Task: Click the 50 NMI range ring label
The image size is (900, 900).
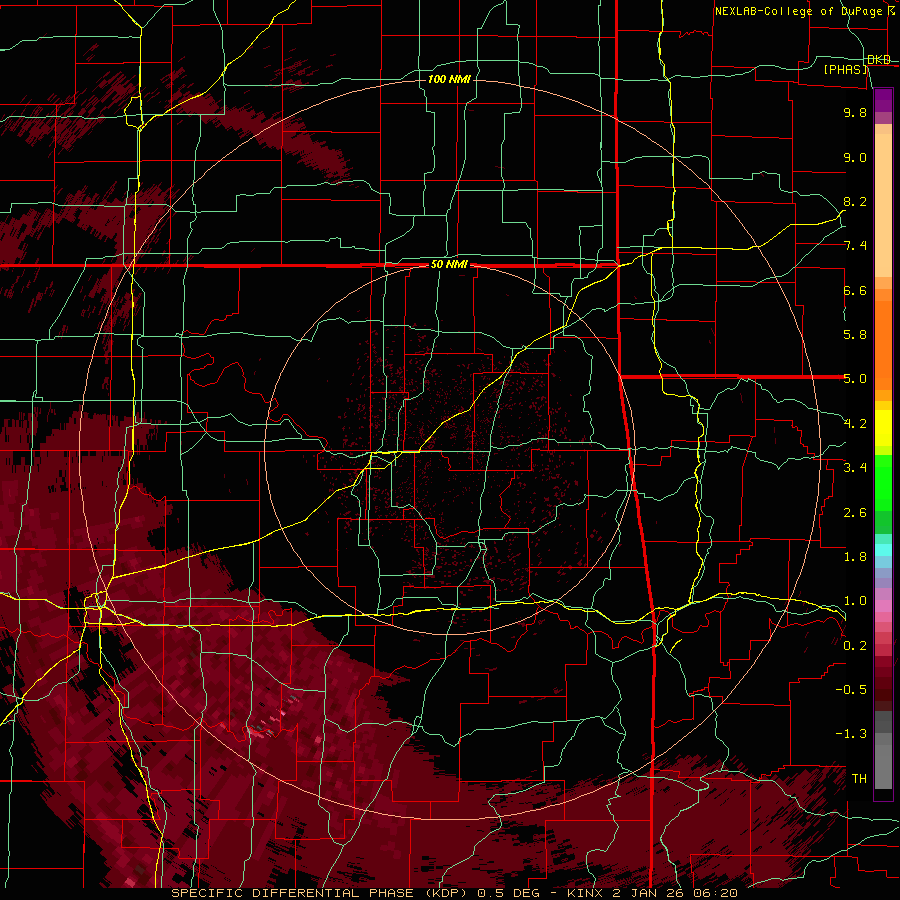Action: pyautogui.click(x=449, y=264)
